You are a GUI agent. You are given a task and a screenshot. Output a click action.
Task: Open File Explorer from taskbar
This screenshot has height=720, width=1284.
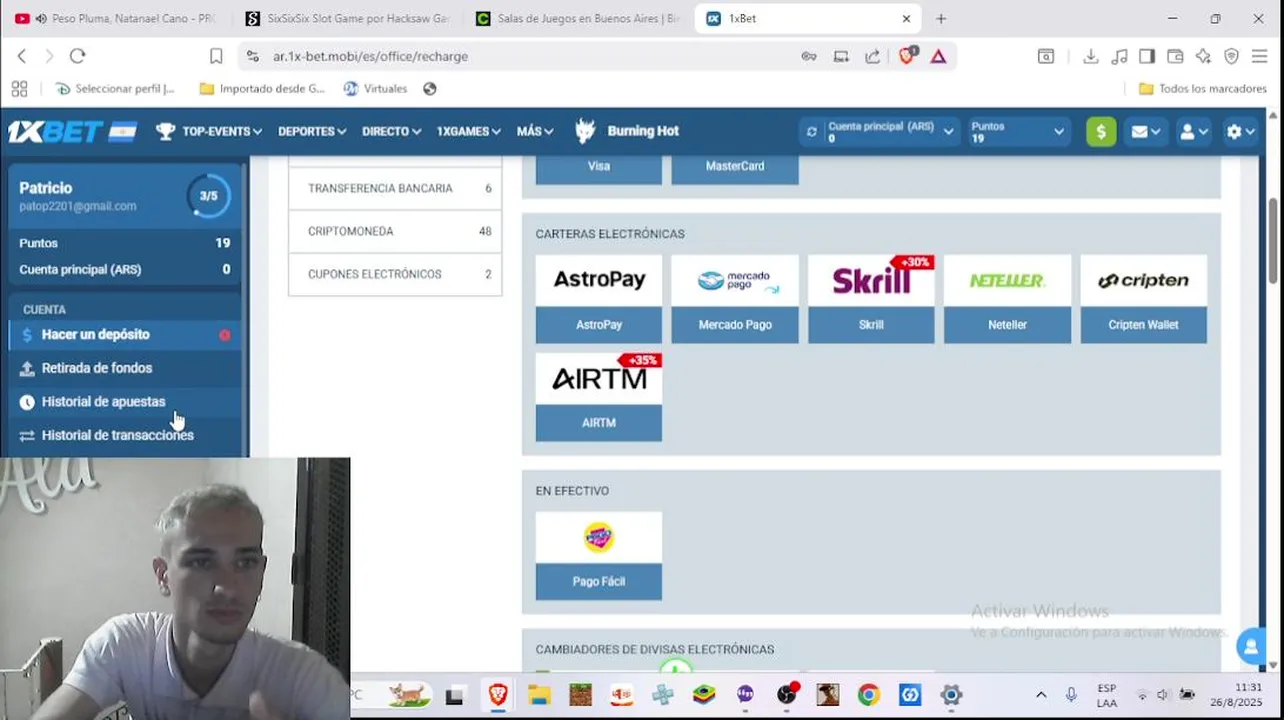click(539, 694)
